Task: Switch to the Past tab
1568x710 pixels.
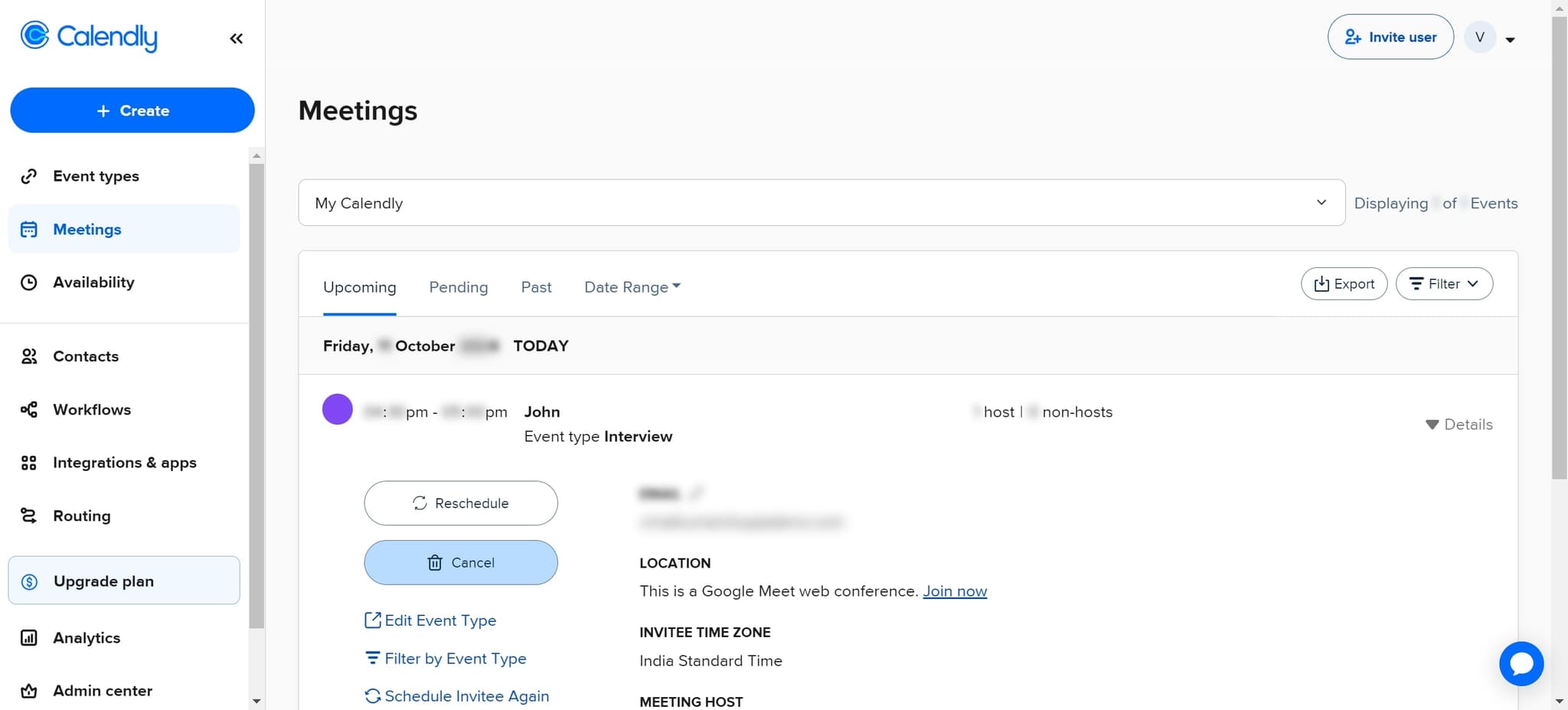Action: pyautogui.click(x=536, y=287)
